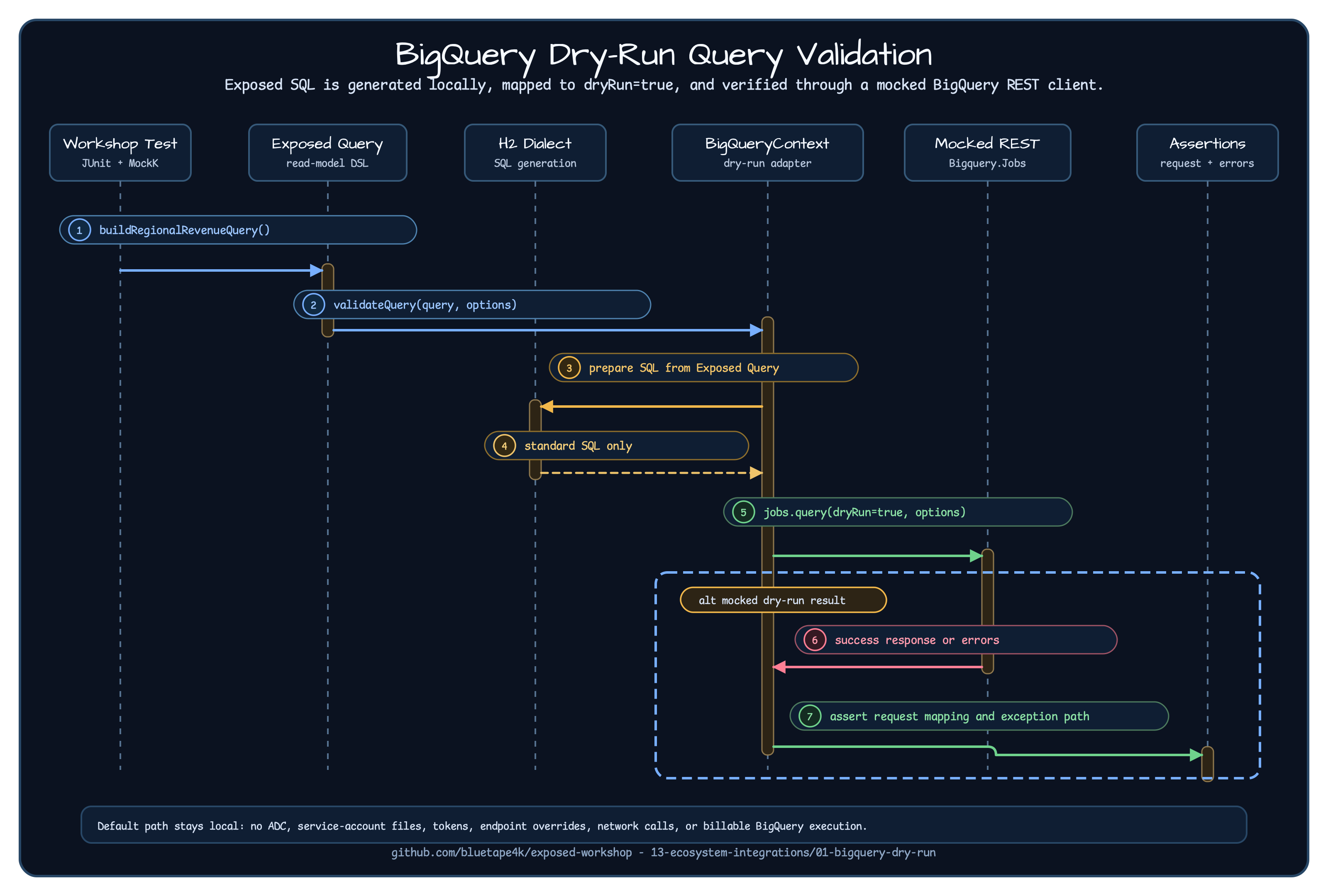
Task: Click 'jobs.query(dryRun=true, options)' message text
Action: (x=864, y=512)
